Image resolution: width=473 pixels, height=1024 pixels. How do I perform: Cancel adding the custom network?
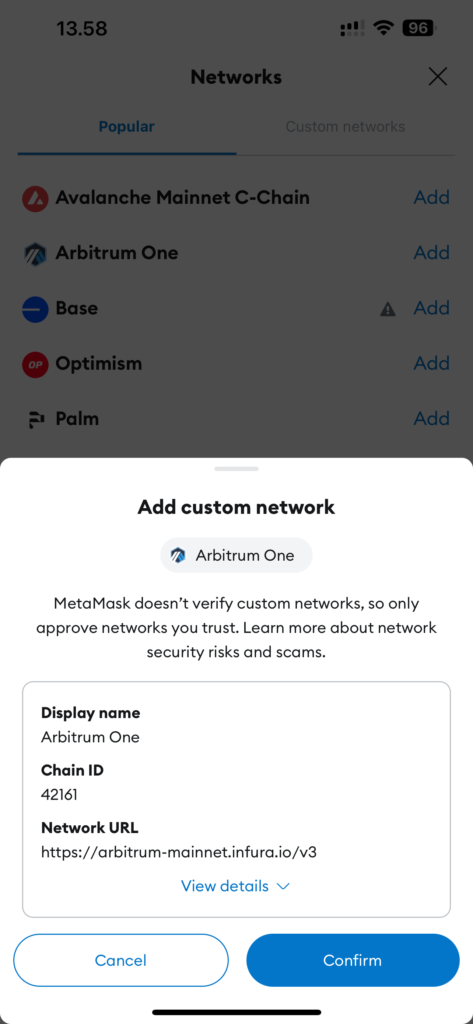121,960
